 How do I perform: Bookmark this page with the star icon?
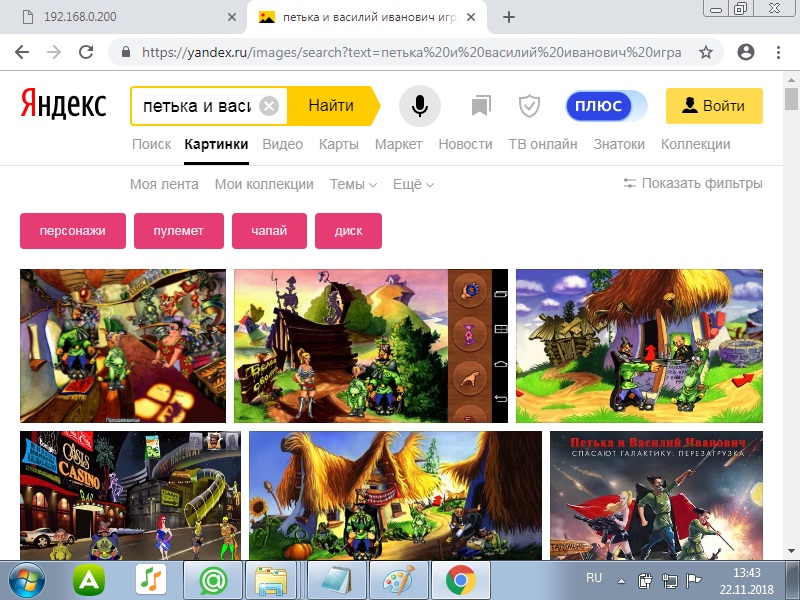click(706, 52)
